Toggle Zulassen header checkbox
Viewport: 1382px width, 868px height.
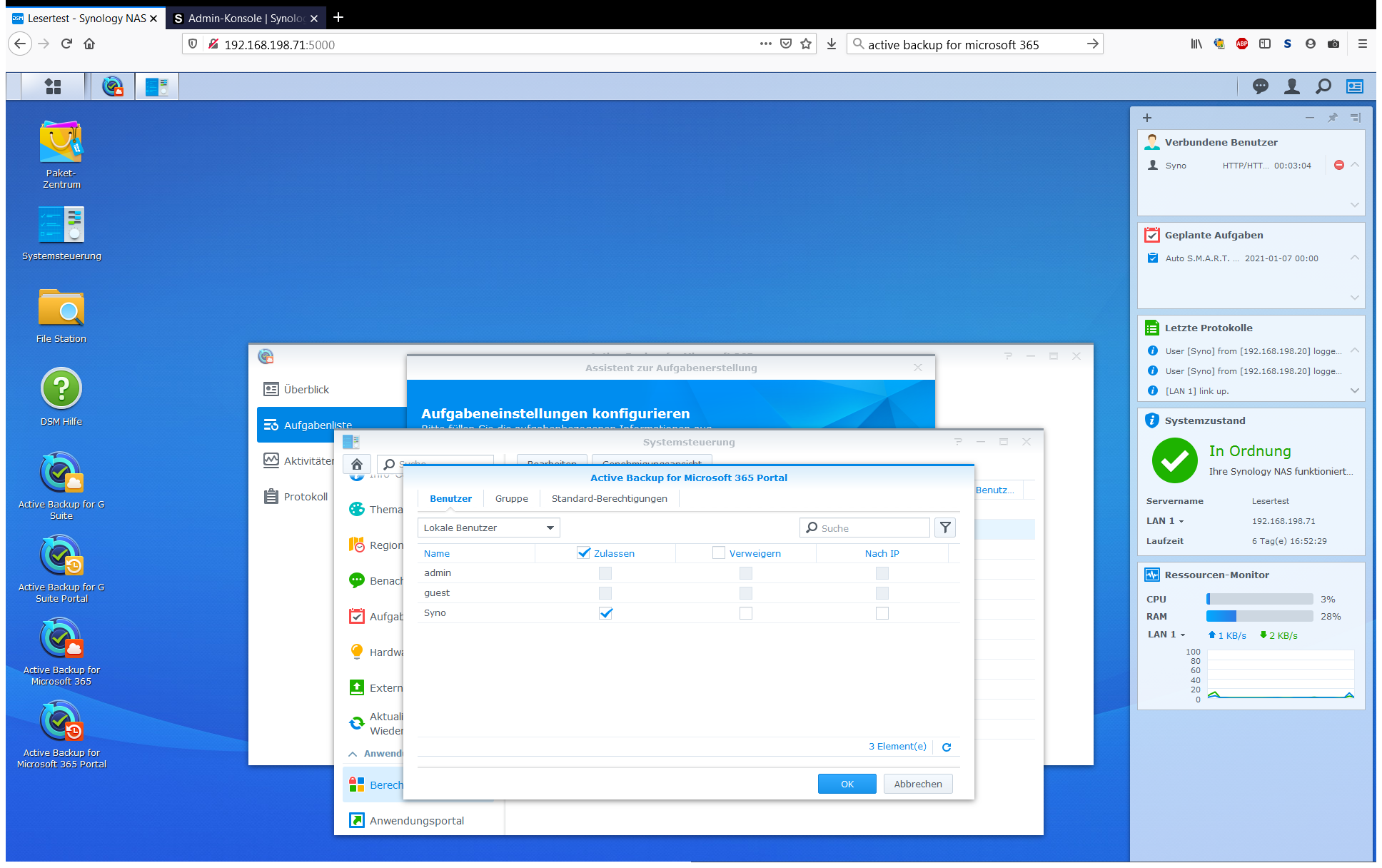click(584, 552)
